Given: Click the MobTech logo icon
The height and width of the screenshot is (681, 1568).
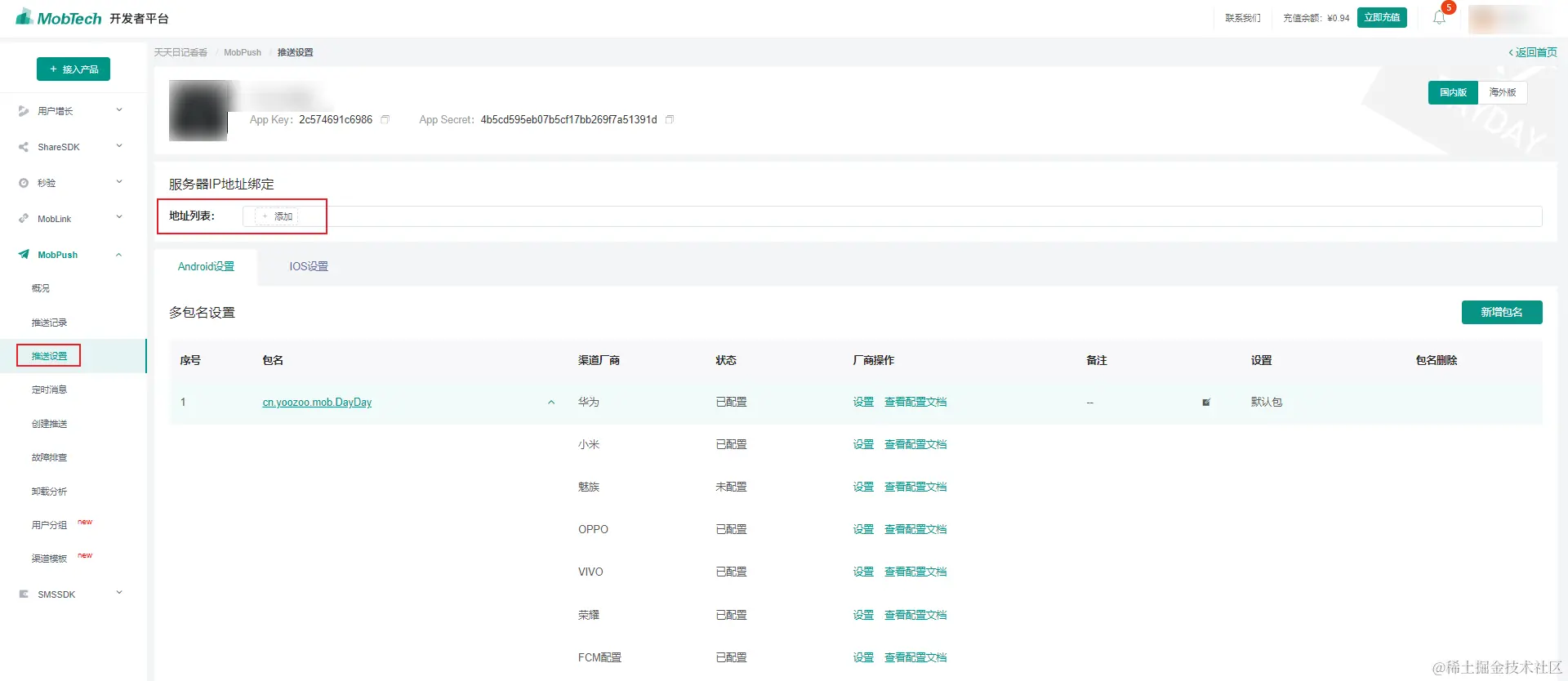Looking at the screenshot, I should (24, 16).
